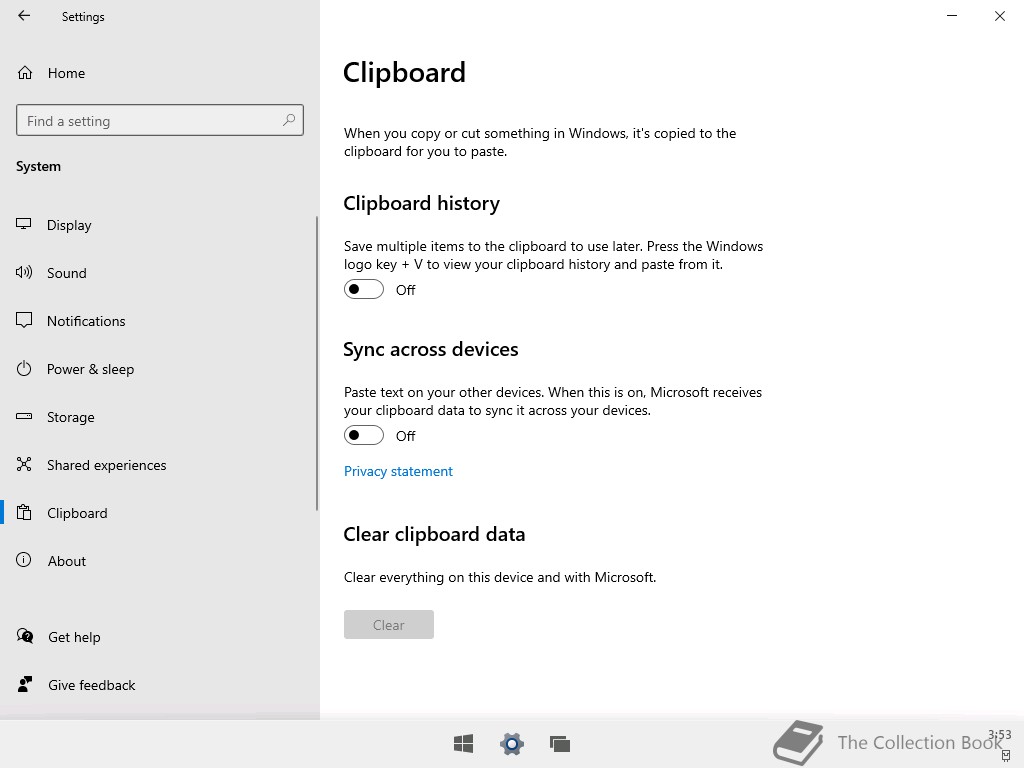Click the back arrow in Settings header
Image resolution: width=1024 pixels, height=768 pixels.
coord(24,16)
